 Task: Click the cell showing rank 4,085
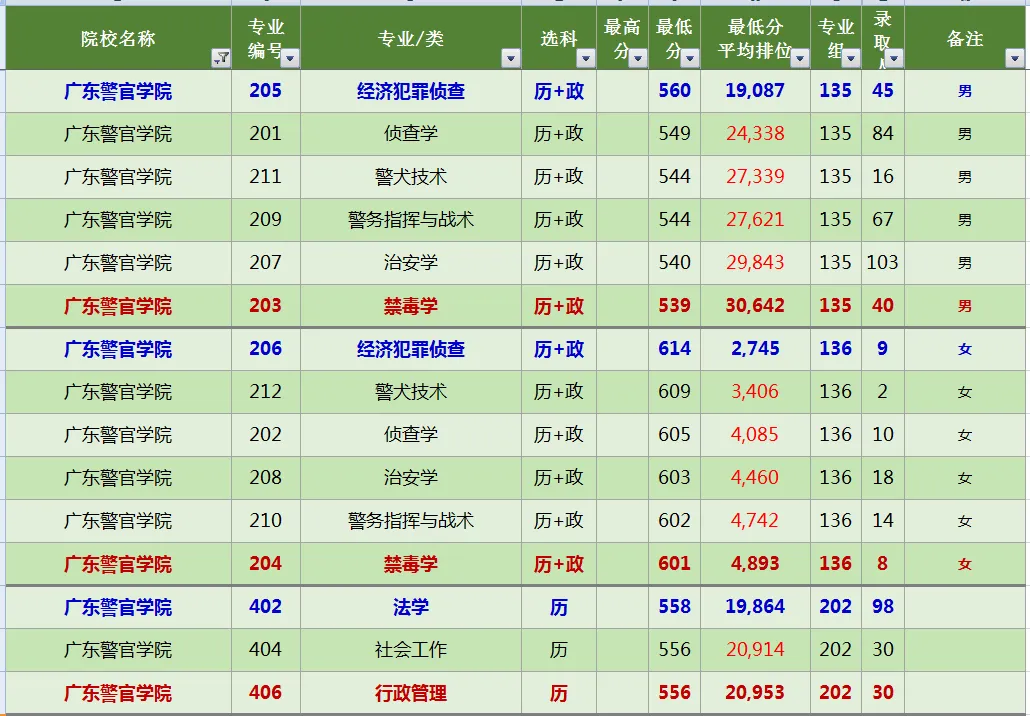click(755, 435)
